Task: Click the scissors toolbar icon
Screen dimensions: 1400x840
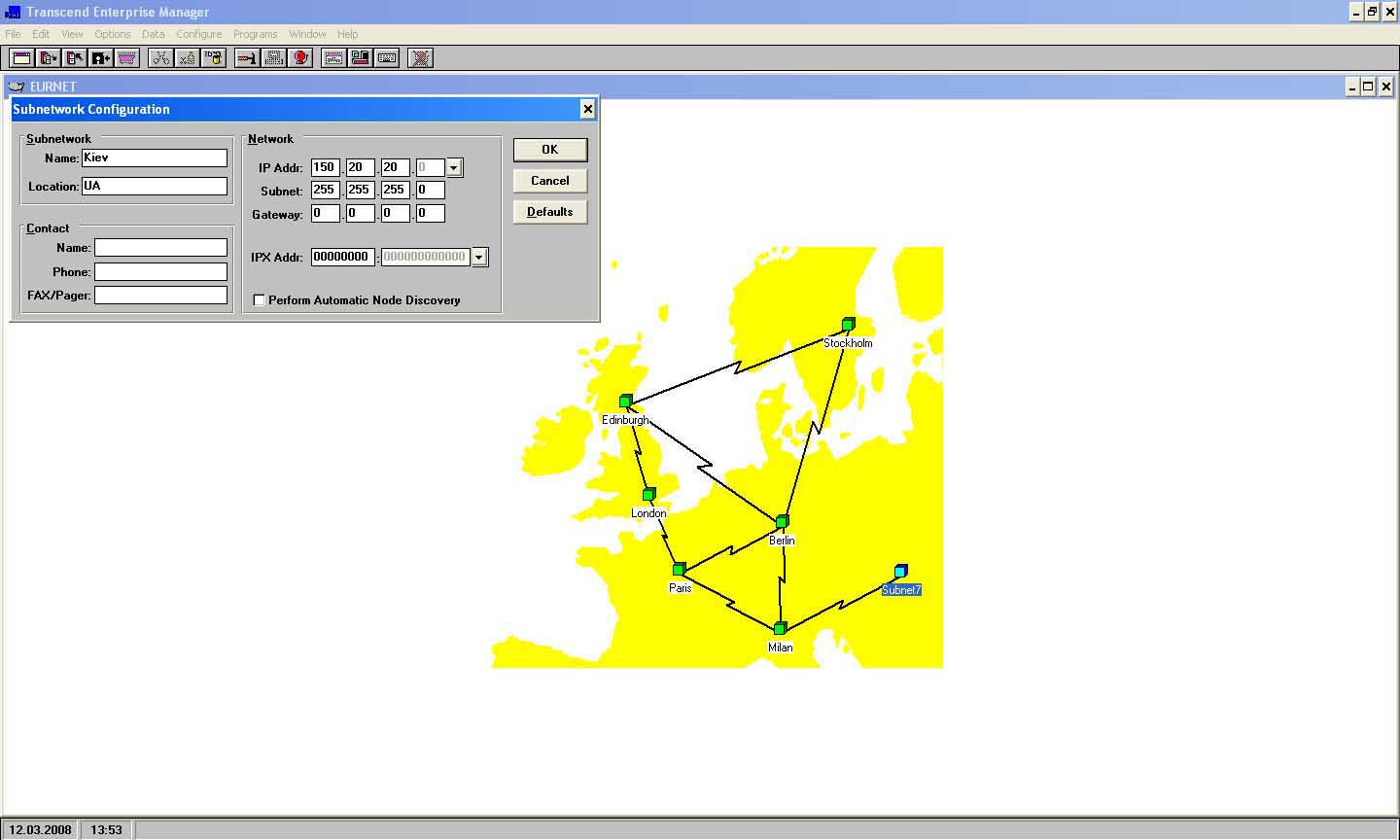Action: click(160, 58)
